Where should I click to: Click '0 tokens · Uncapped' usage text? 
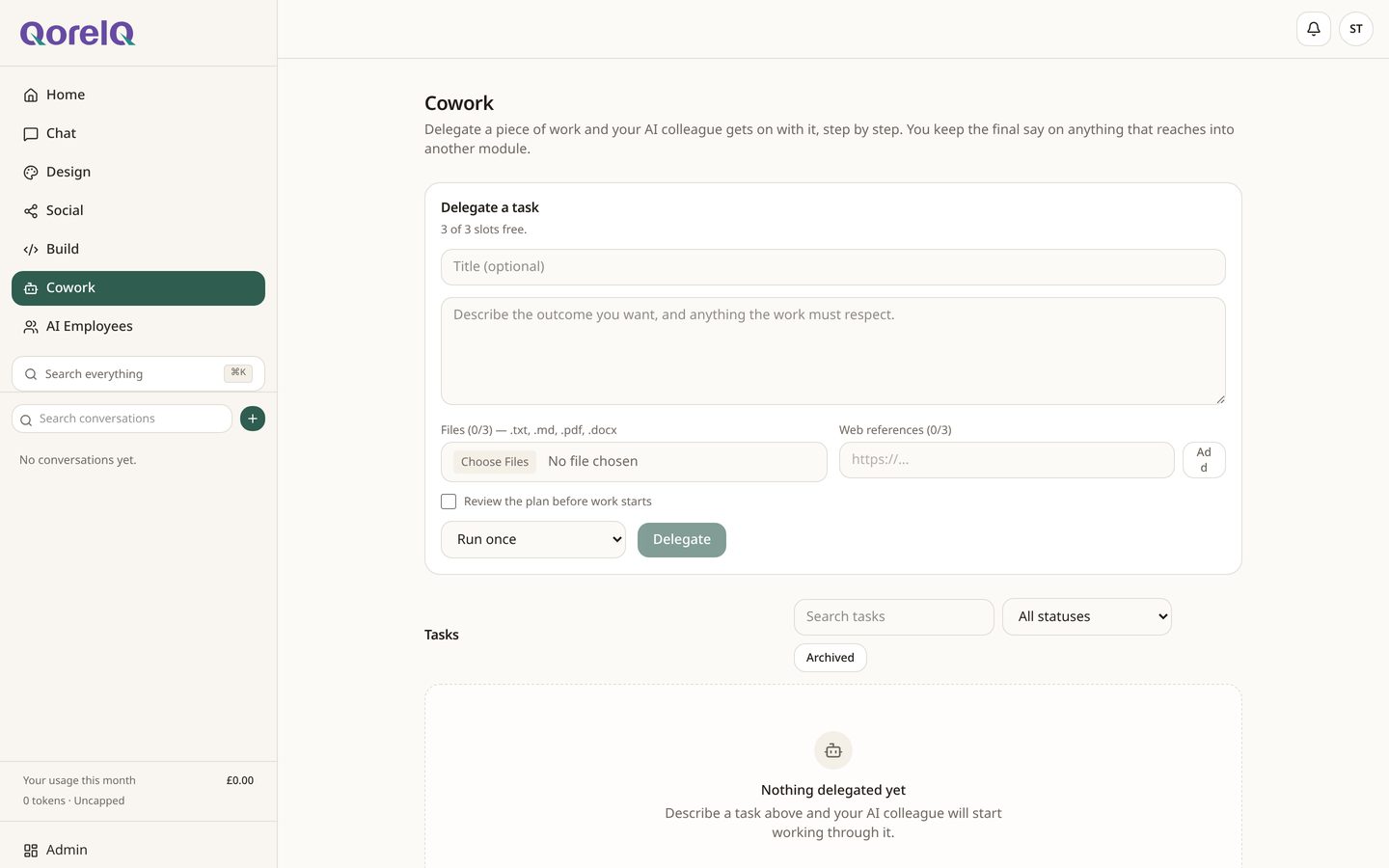(73, 800)
